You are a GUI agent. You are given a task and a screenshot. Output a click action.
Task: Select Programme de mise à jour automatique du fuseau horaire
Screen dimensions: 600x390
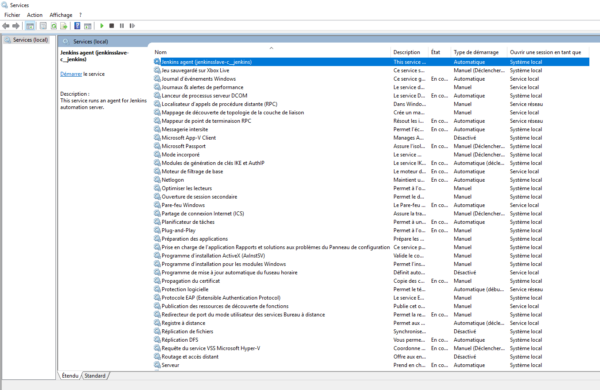tap(371, 273)
